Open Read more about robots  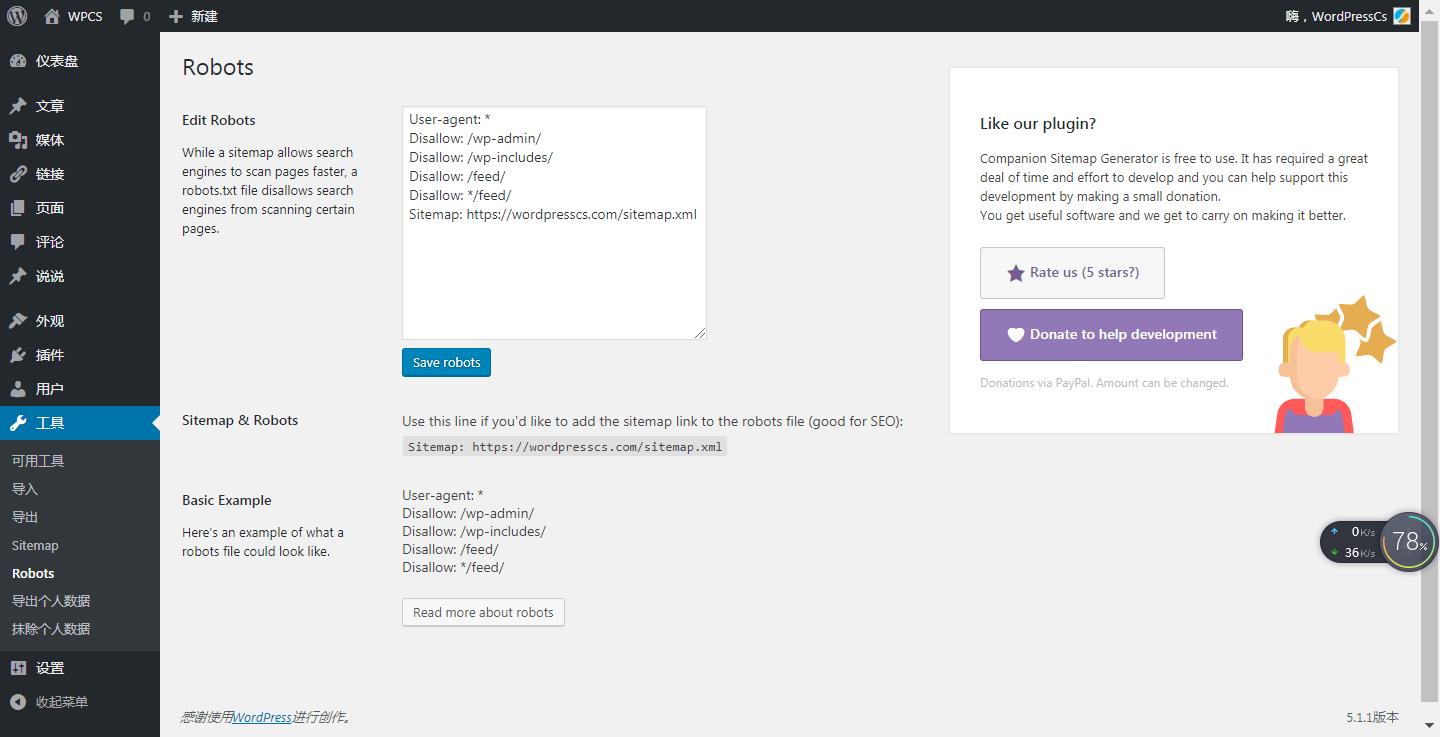[x=483, y=612]
